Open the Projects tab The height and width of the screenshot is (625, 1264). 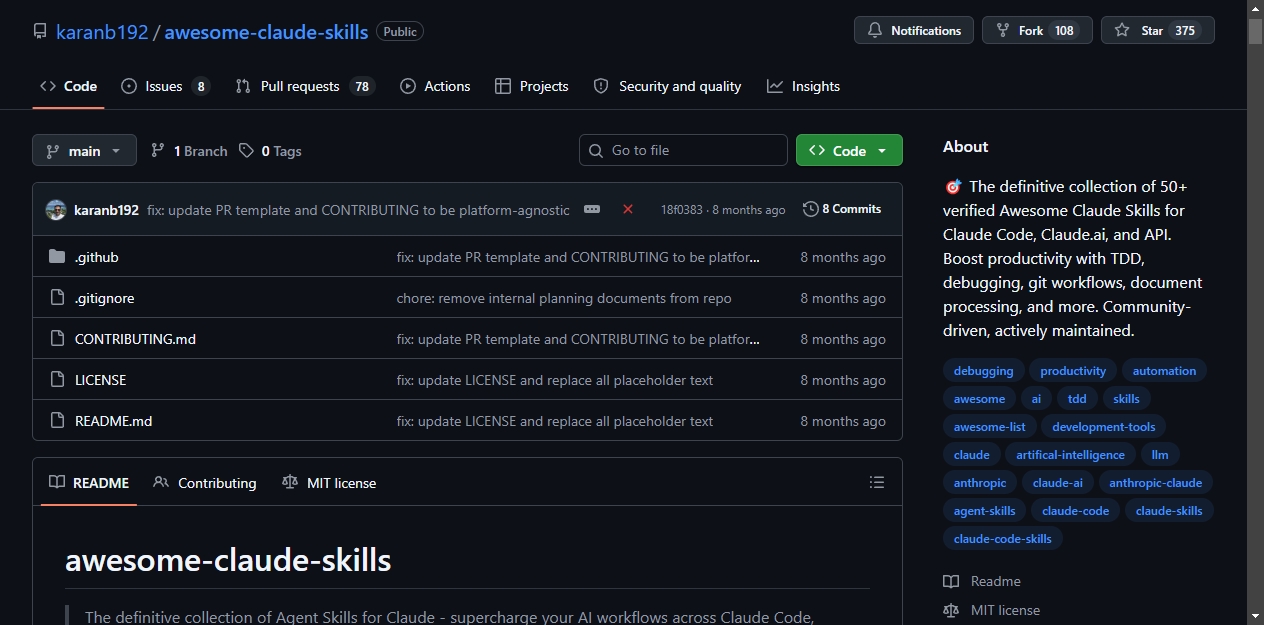click(532, 86)
